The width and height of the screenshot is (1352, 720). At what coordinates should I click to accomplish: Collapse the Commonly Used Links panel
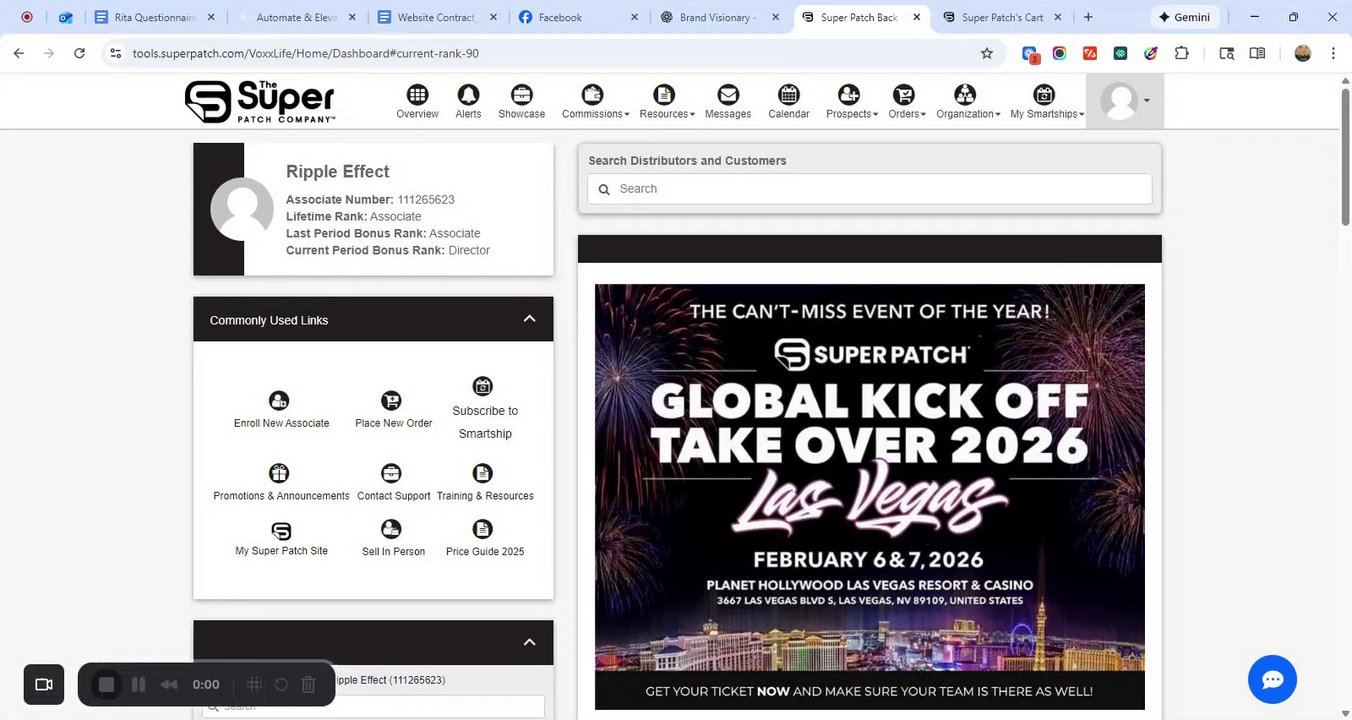click(529, 319)
